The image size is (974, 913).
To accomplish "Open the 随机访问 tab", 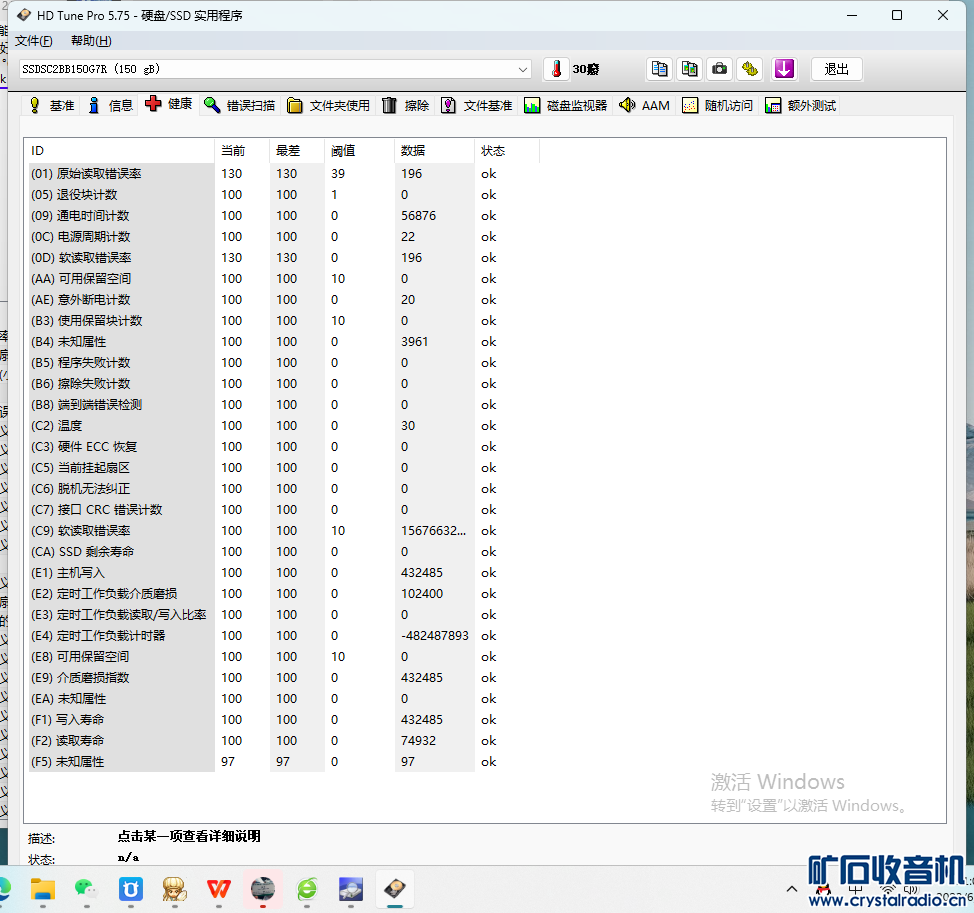I will [717, 106].
